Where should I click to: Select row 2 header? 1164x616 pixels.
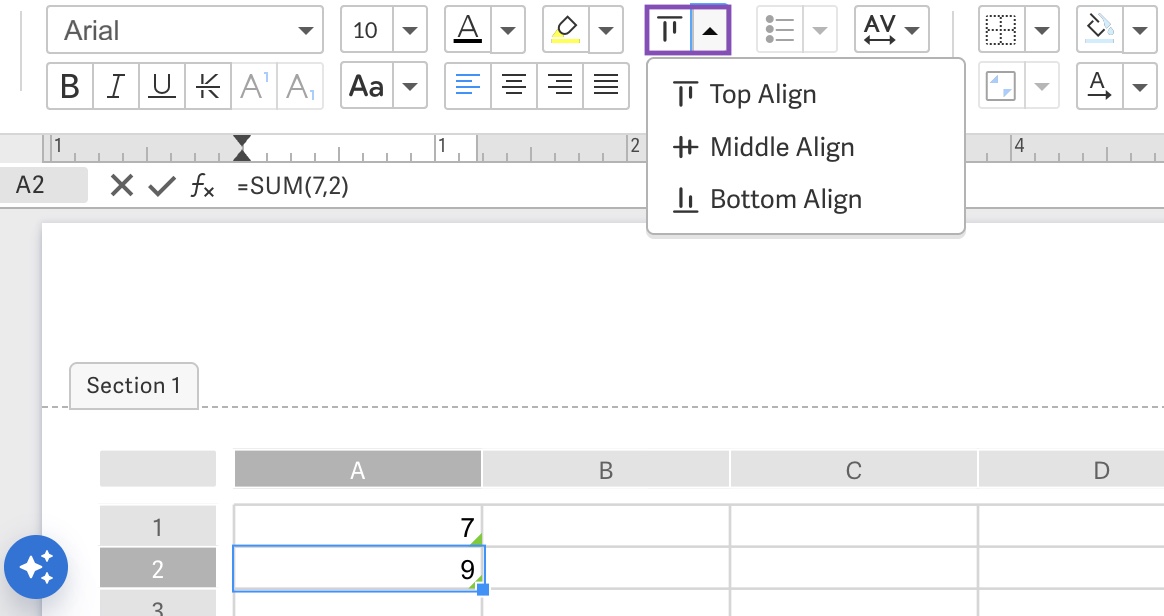point(157,569)
